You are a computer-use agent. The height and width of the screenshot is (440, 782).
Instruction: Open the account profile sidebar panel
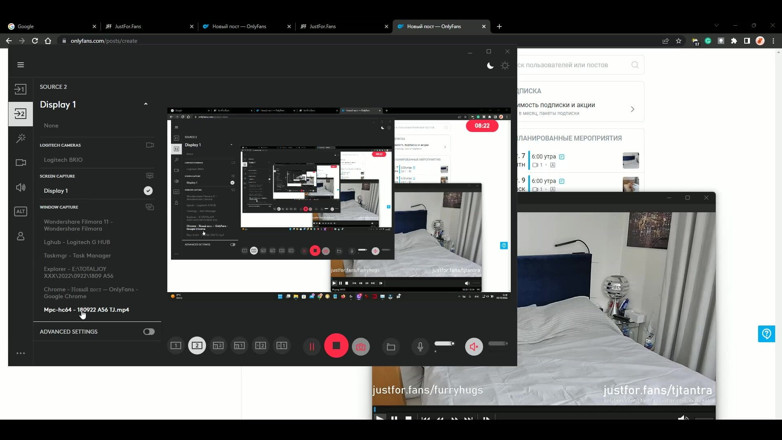tap(20, 236)
